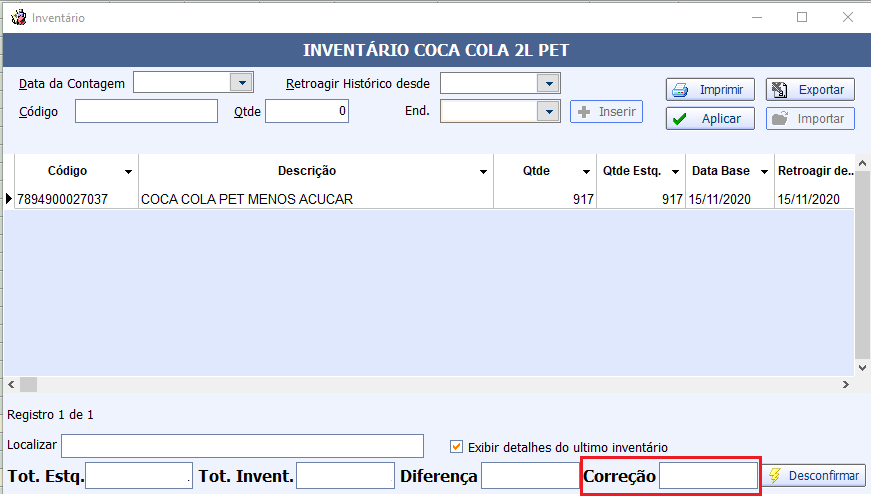Click the printer icon on Imprimir
This screenshot has height=496, width=873.
(680, 90)
